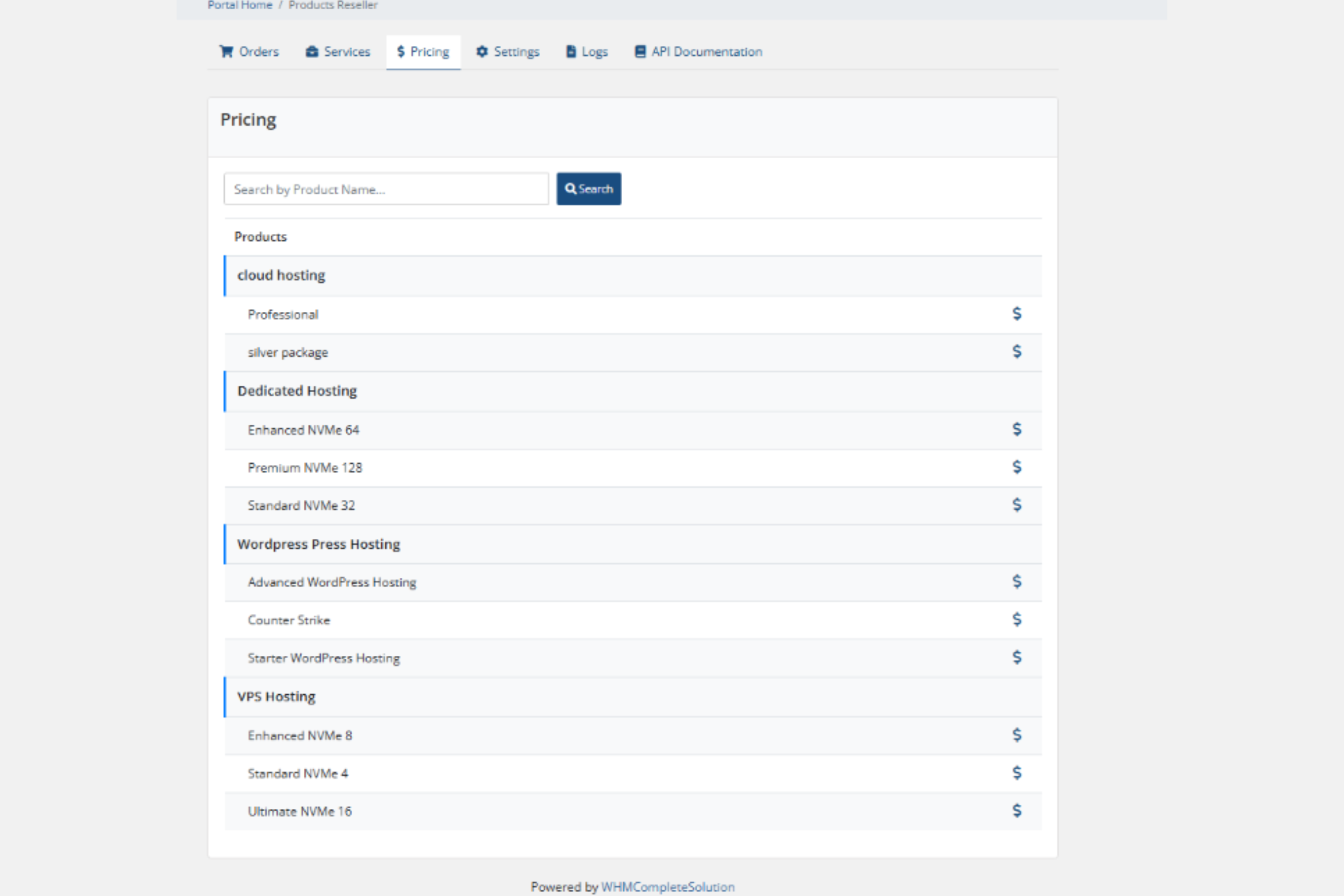View pricing for Advanced WordPress Hosting
The width and height of the screenshot is (1344, 896).
(1016, 582)
